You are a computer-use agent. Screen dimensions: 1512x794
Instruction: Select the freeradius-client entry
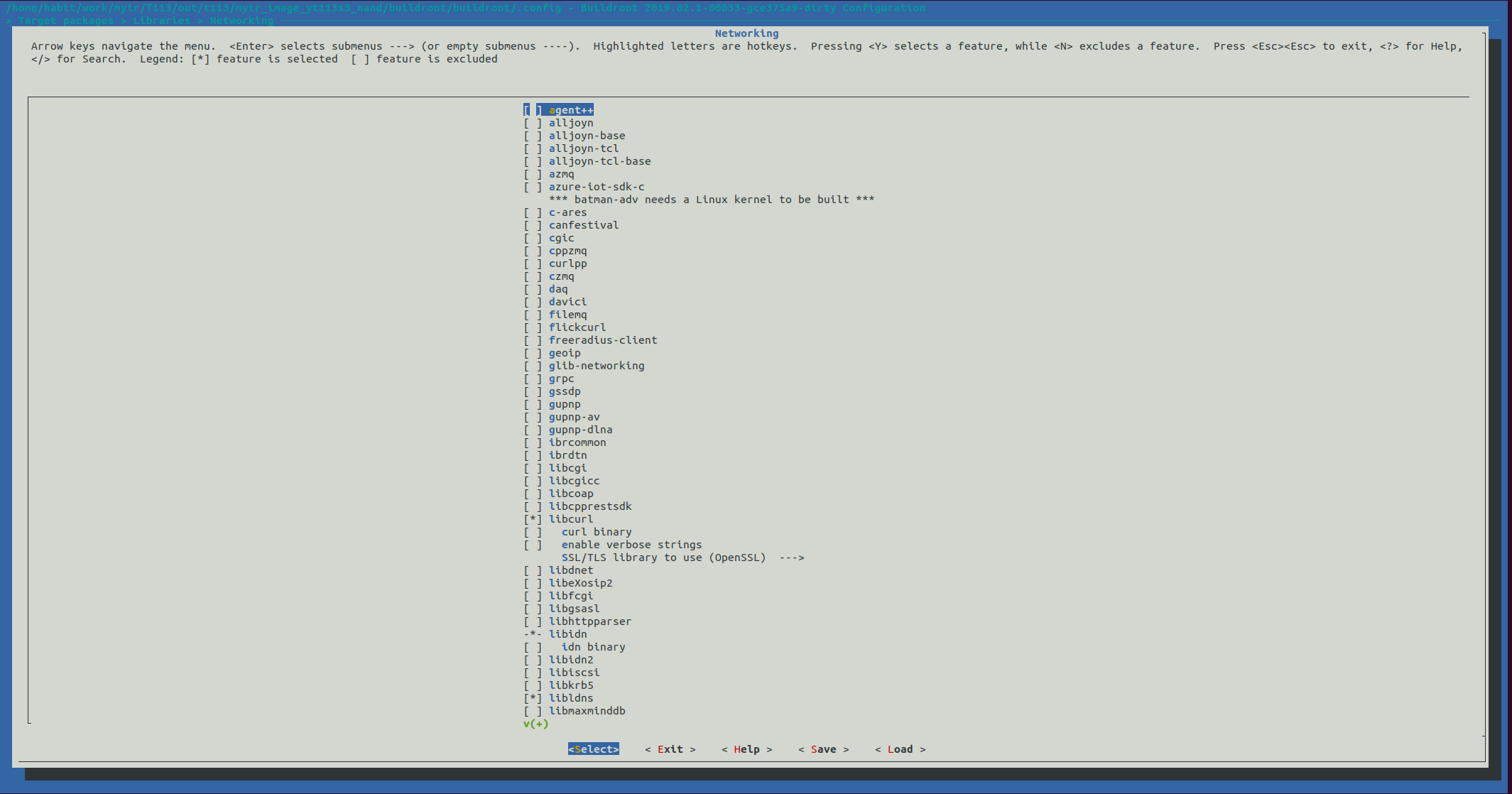pos(602,340)
